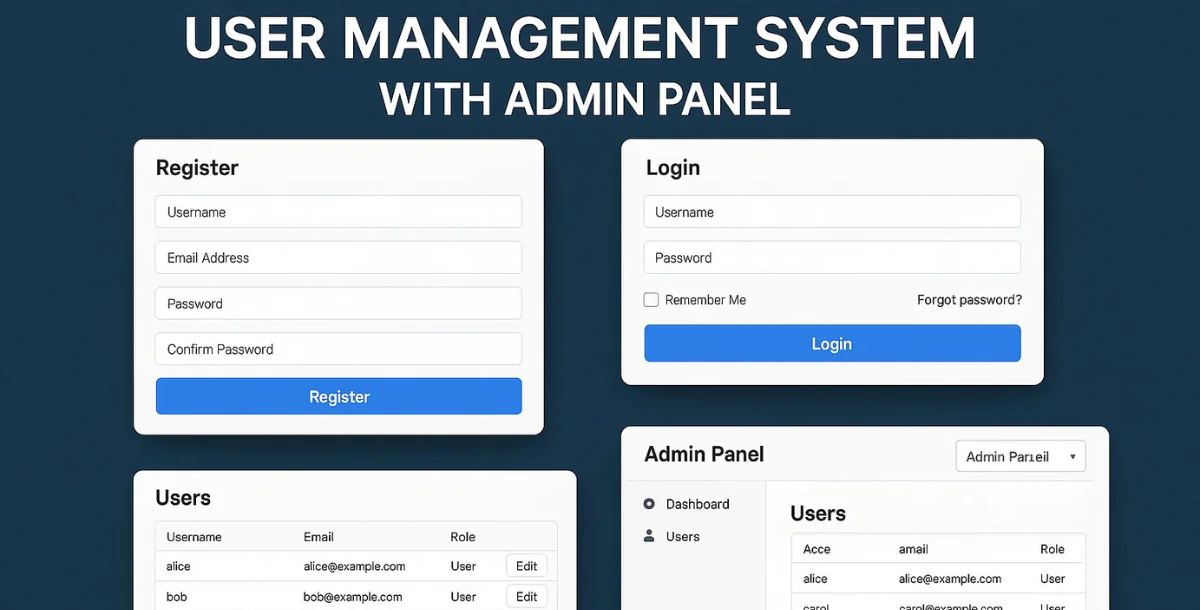Click Edit button in bob's row
The height and width of the screenshot is (610, 1200).
527,597
